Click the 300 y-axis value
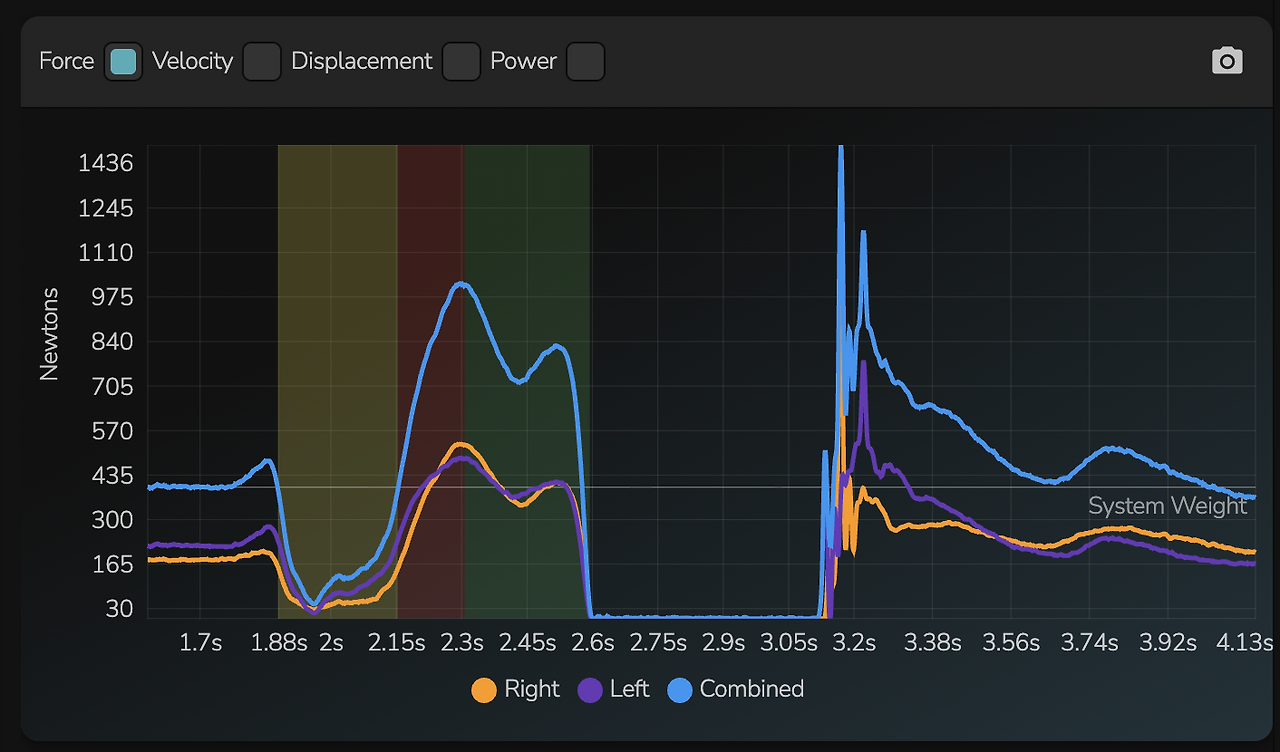This screenshot has height=752, width=1280. pos(111,520)
